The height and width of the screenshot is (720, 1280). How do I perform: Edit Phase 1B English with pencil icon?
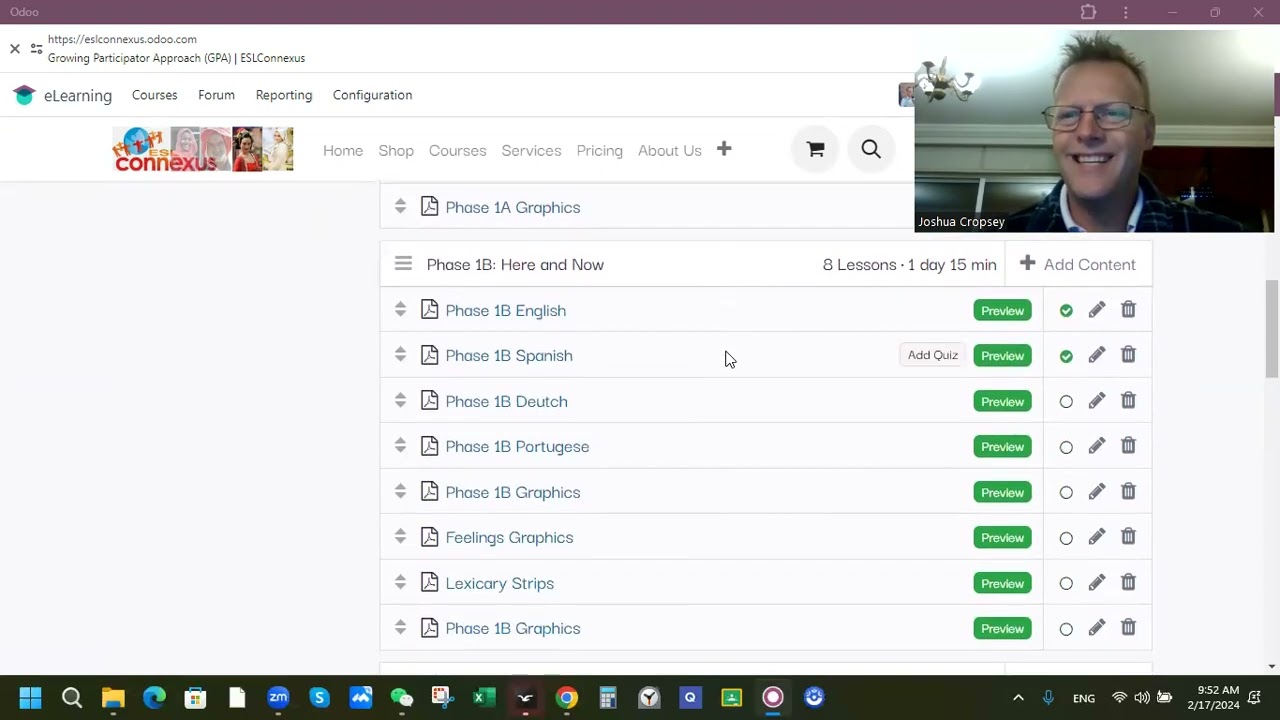pos(1097,310)
